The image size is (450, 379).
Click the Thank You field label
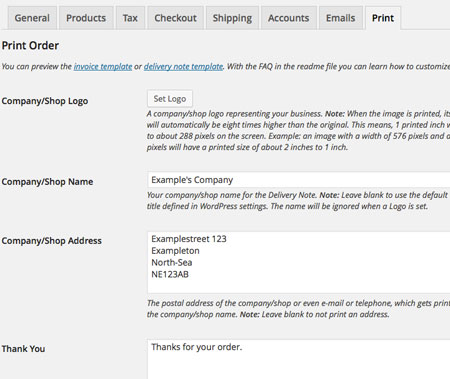click(23, 349)
